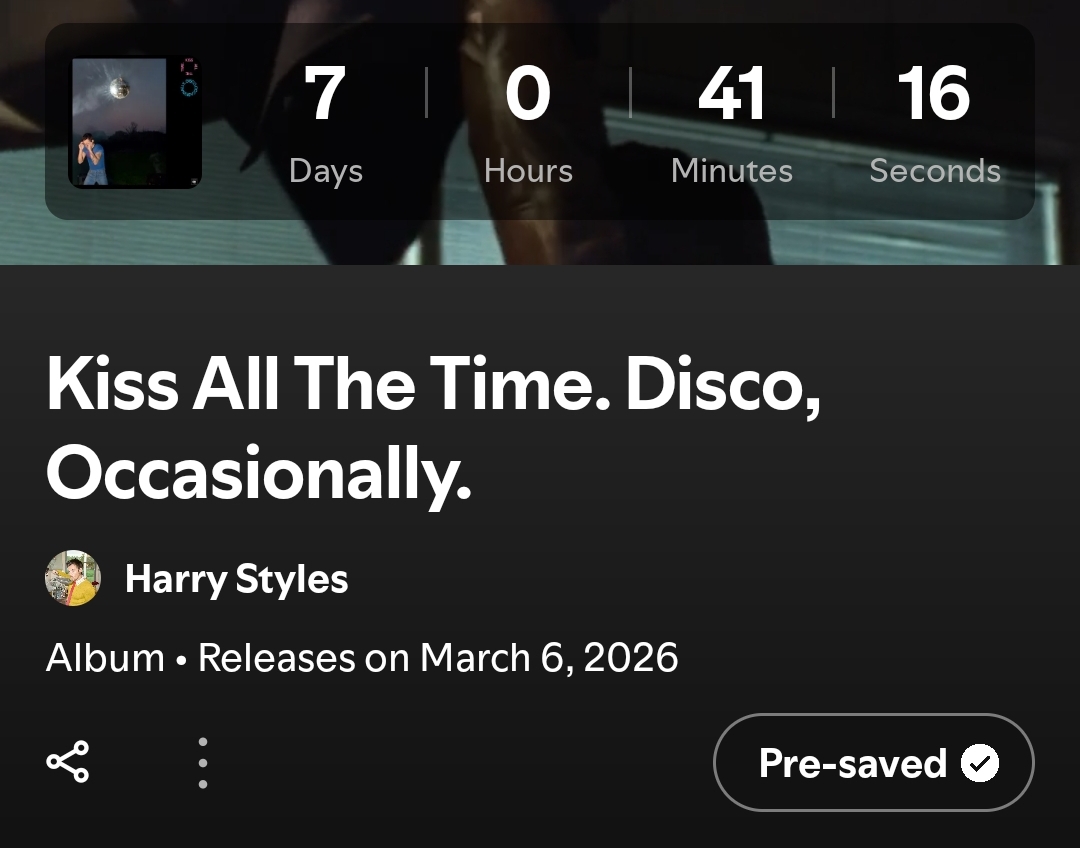The width and height of the screenshot is (1080, 848).
Task: Tap the share icon
Action: coord(68,762)
